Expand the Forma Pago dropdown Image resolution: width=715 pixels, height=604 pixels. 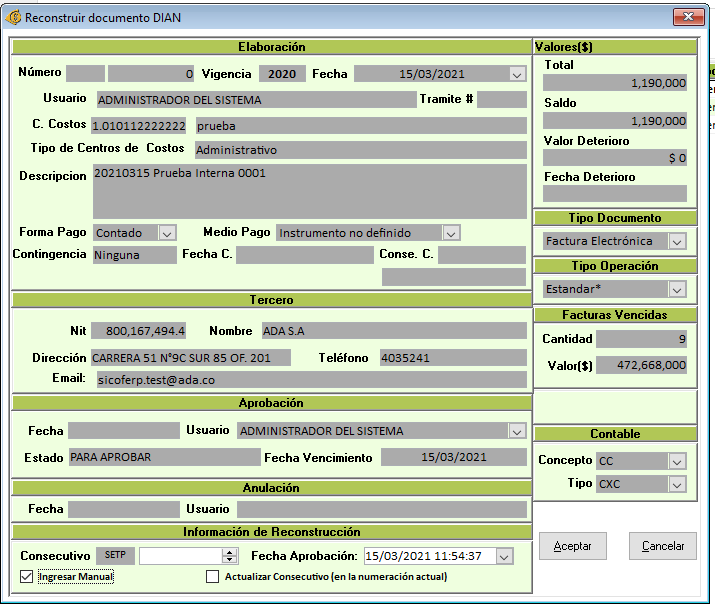coord(167,233)
